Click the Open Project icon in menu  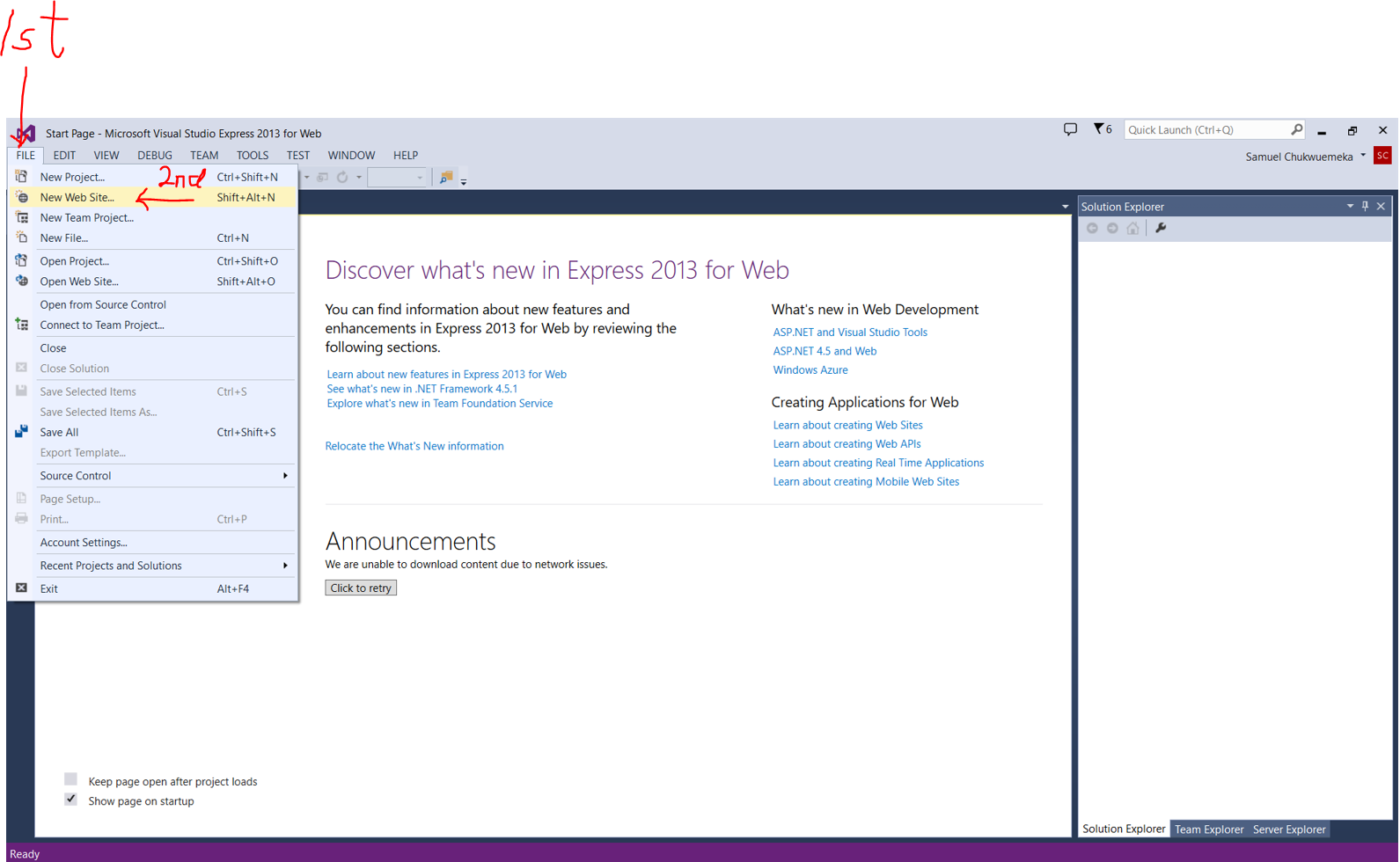[21, 260]
